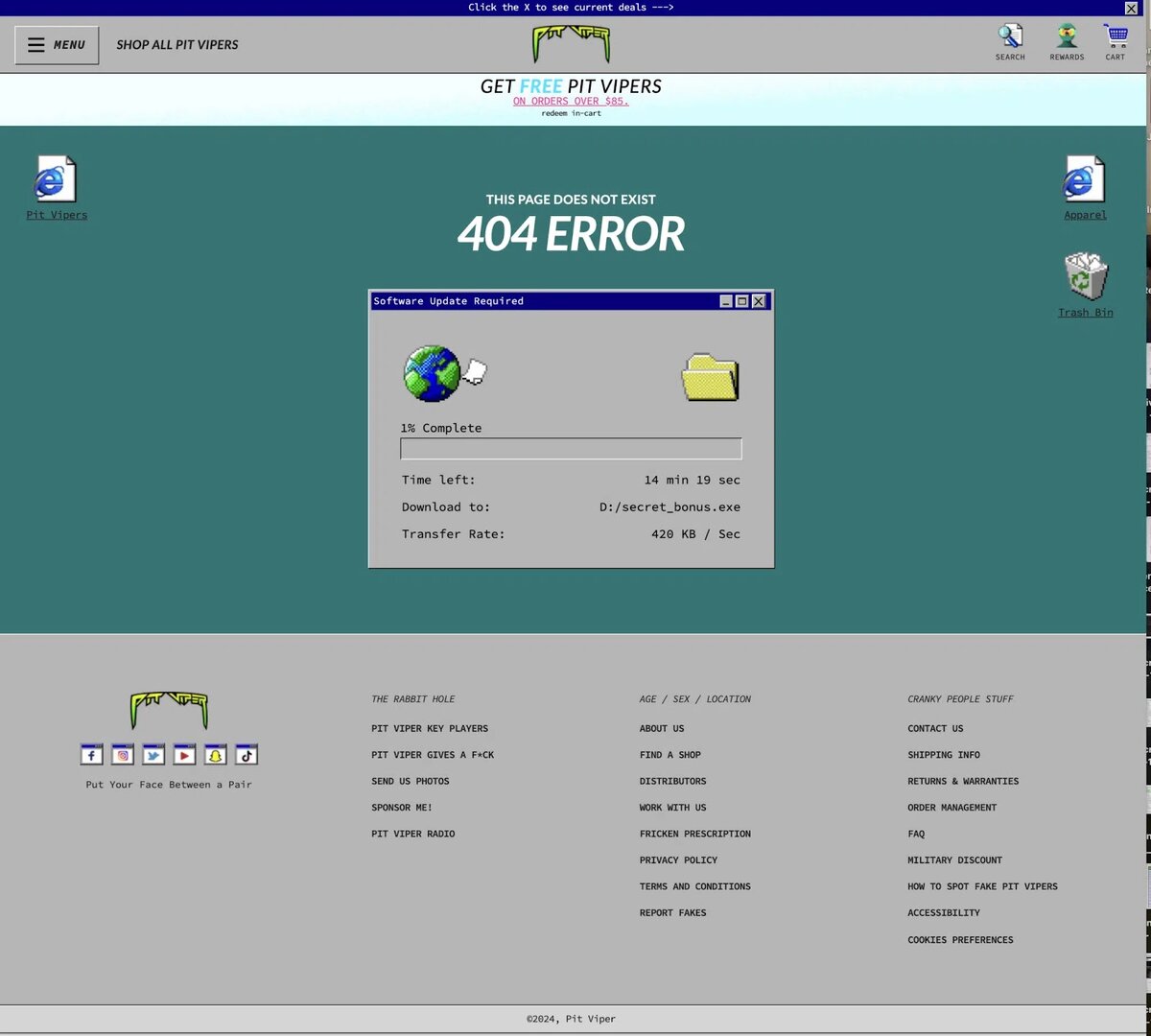Open the hamburger MENU button

(57, 45)
